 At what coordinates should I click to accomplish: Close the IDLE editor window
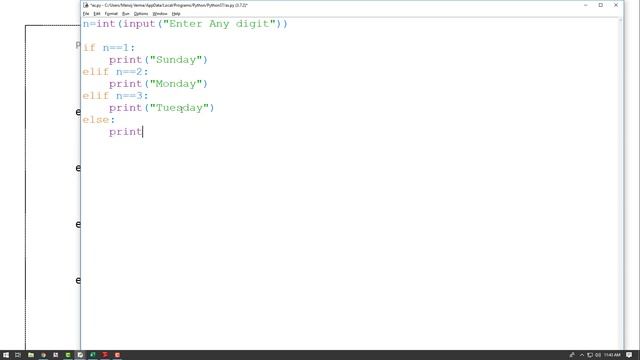click(x=616, y=5)
